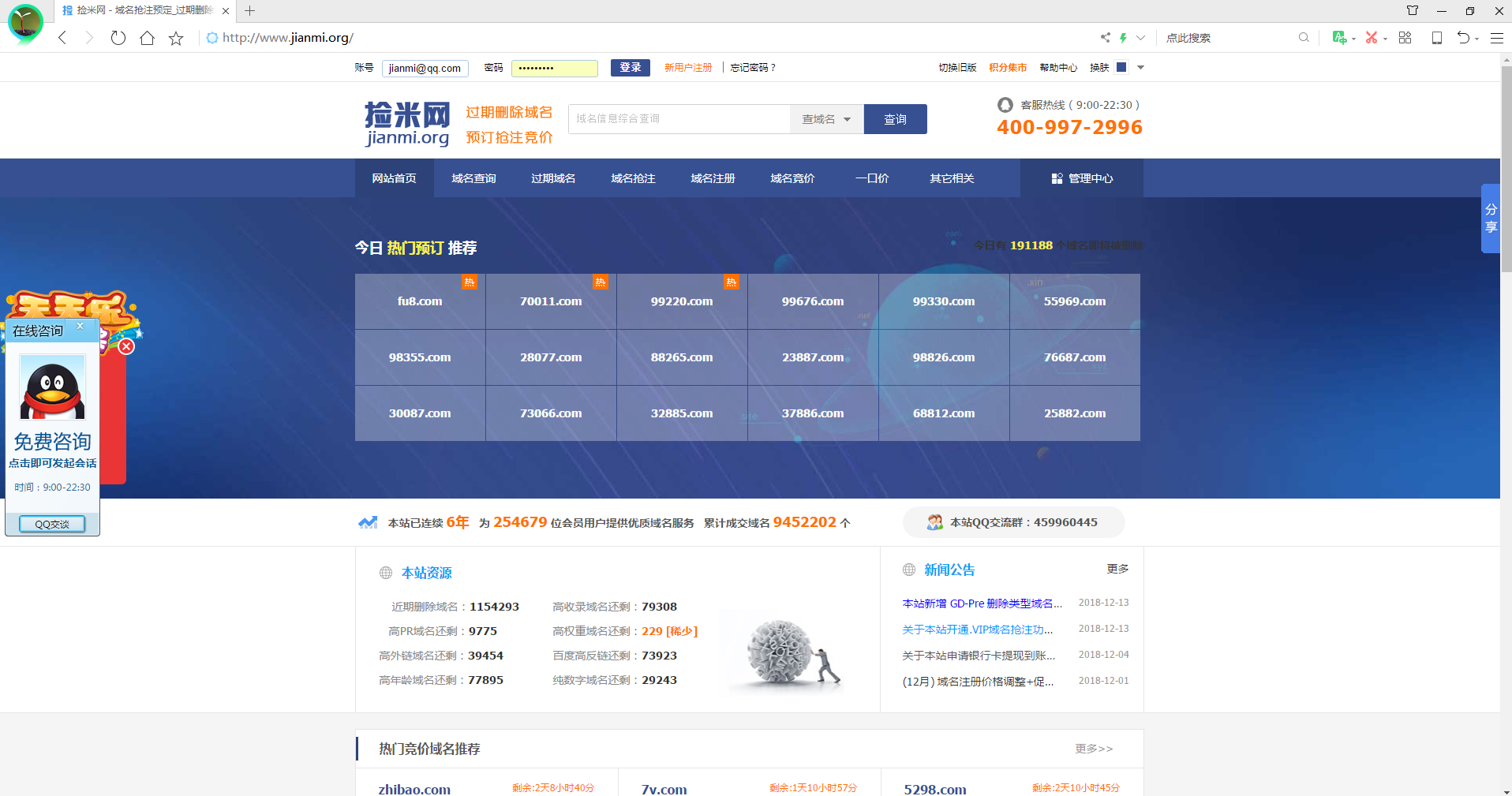The image size is (1512, 796).
Task: Select the 域名抢注 menu item
Action: click(x=633, y=178)
